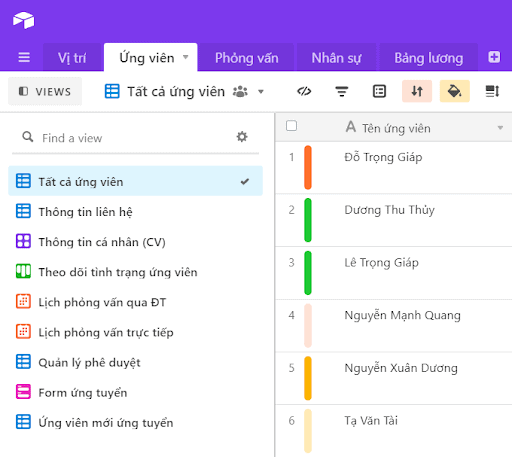Toggle the select-all rows checkbox

click(291, 126)
